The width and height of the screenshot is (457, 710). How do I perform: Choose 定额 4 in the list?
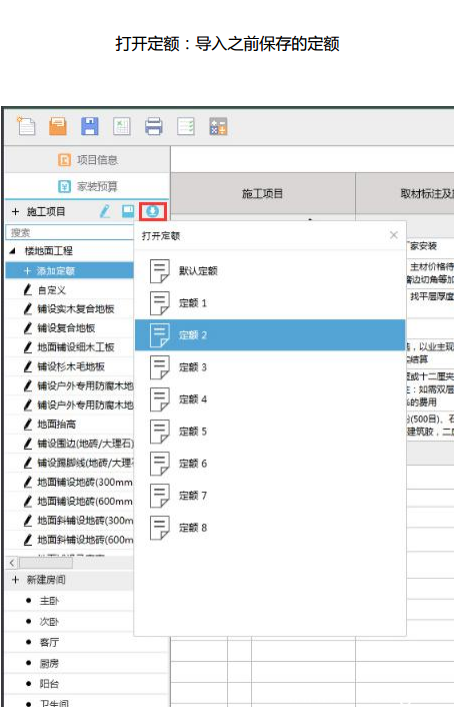pyautogui.click(x=270, y=399)
